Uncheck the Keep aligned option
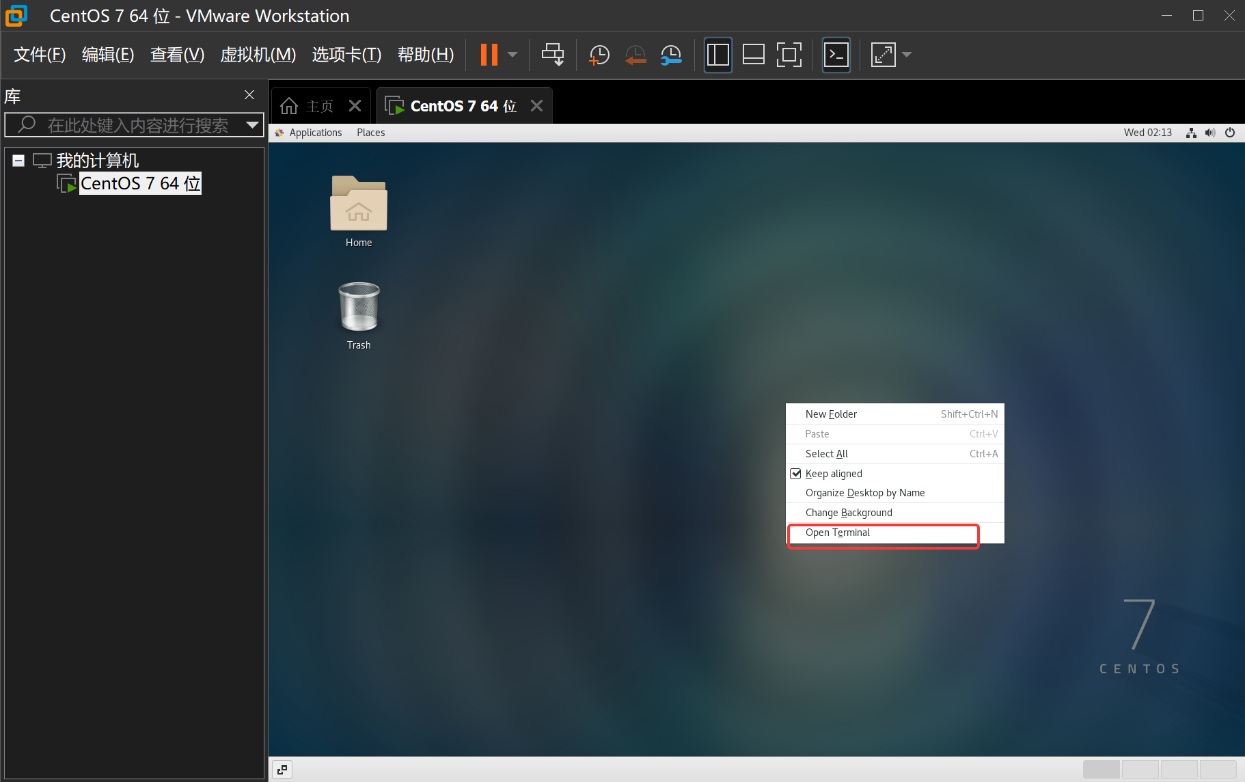This screenshot has height=782, width=1245. click(795, 472)
